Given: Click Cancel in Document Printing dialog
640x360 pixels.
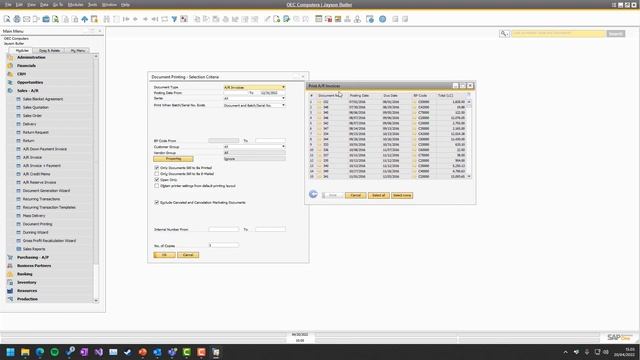Looking at the screenshot, I should (x=188, y=255).
